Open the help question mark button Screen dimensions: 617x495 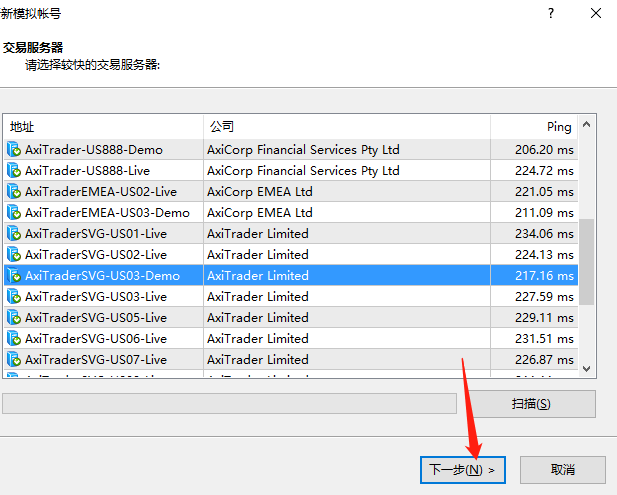(x=551, y=13)
